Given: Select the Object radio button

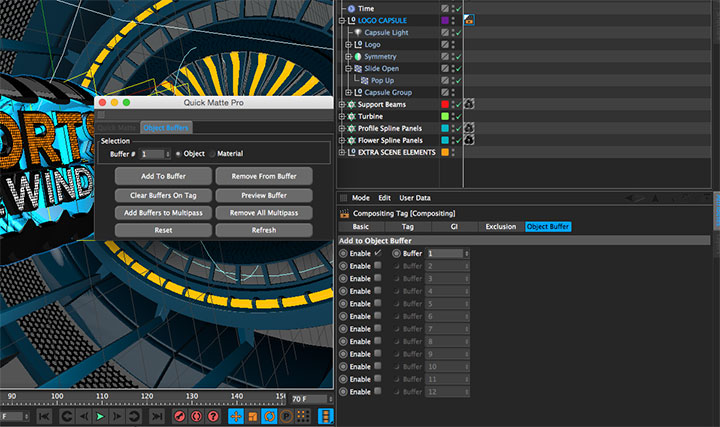Looking at the screenshot, I should click(x=178, y=154).
